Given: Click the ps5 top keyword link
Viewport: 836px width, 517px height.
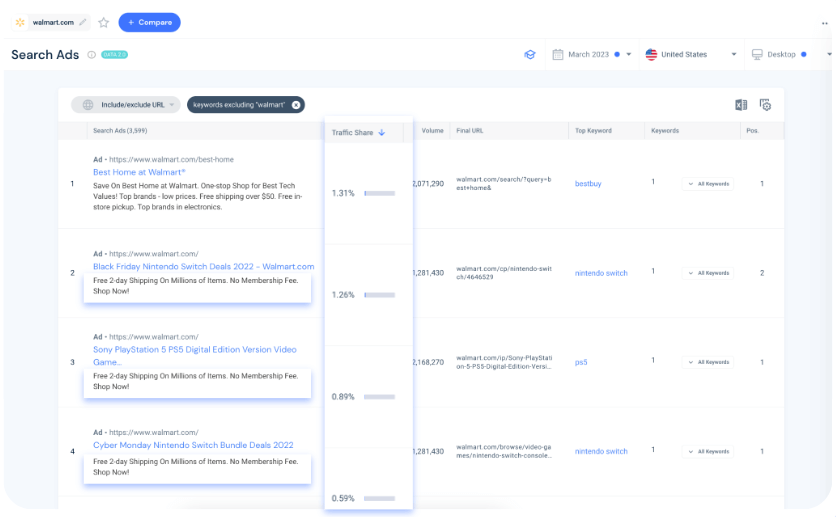Looking at the screenshot, I should click(x=581, y=362).
